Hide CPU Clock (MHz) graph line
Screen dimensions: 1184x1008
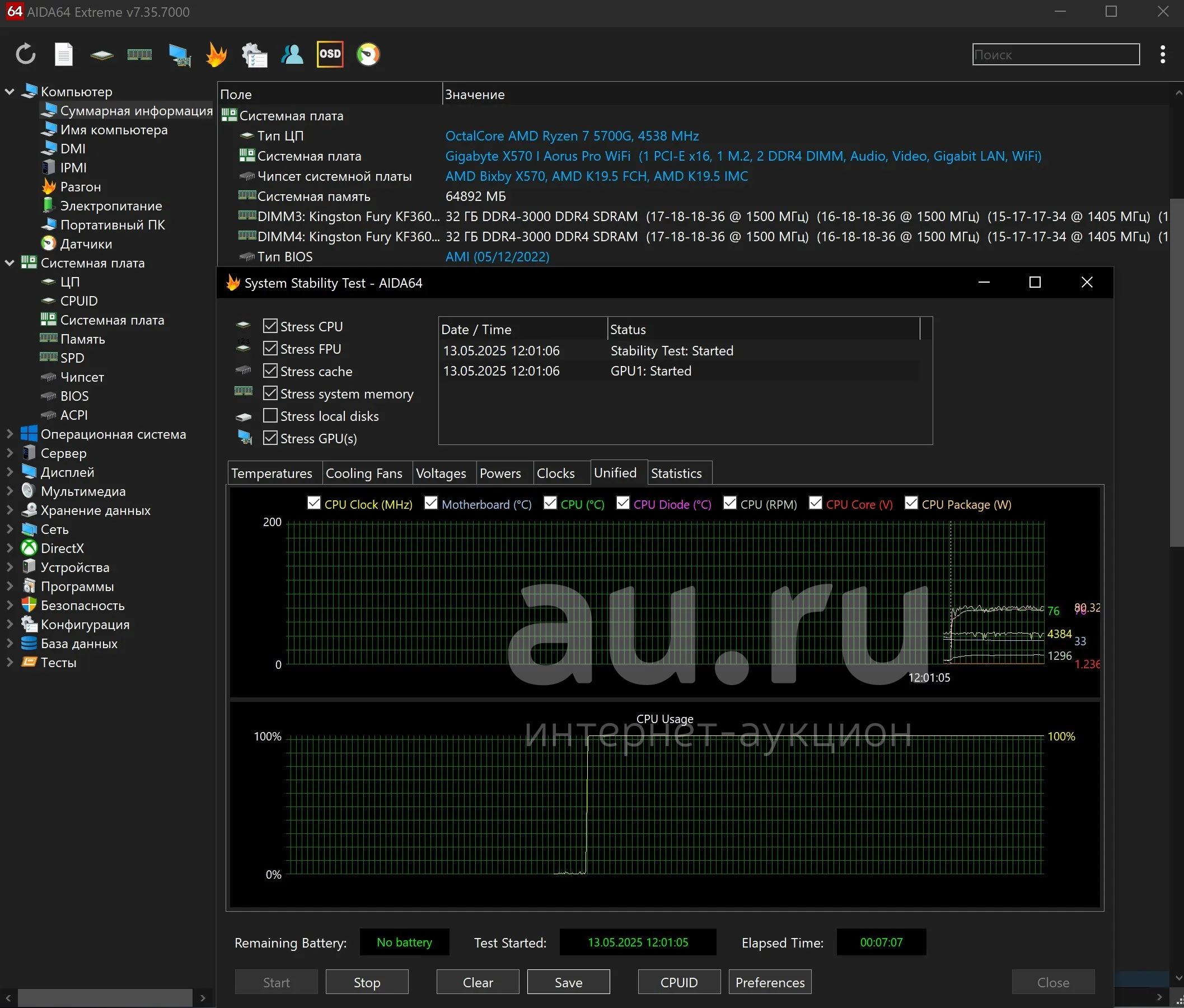tap(313, 503)
